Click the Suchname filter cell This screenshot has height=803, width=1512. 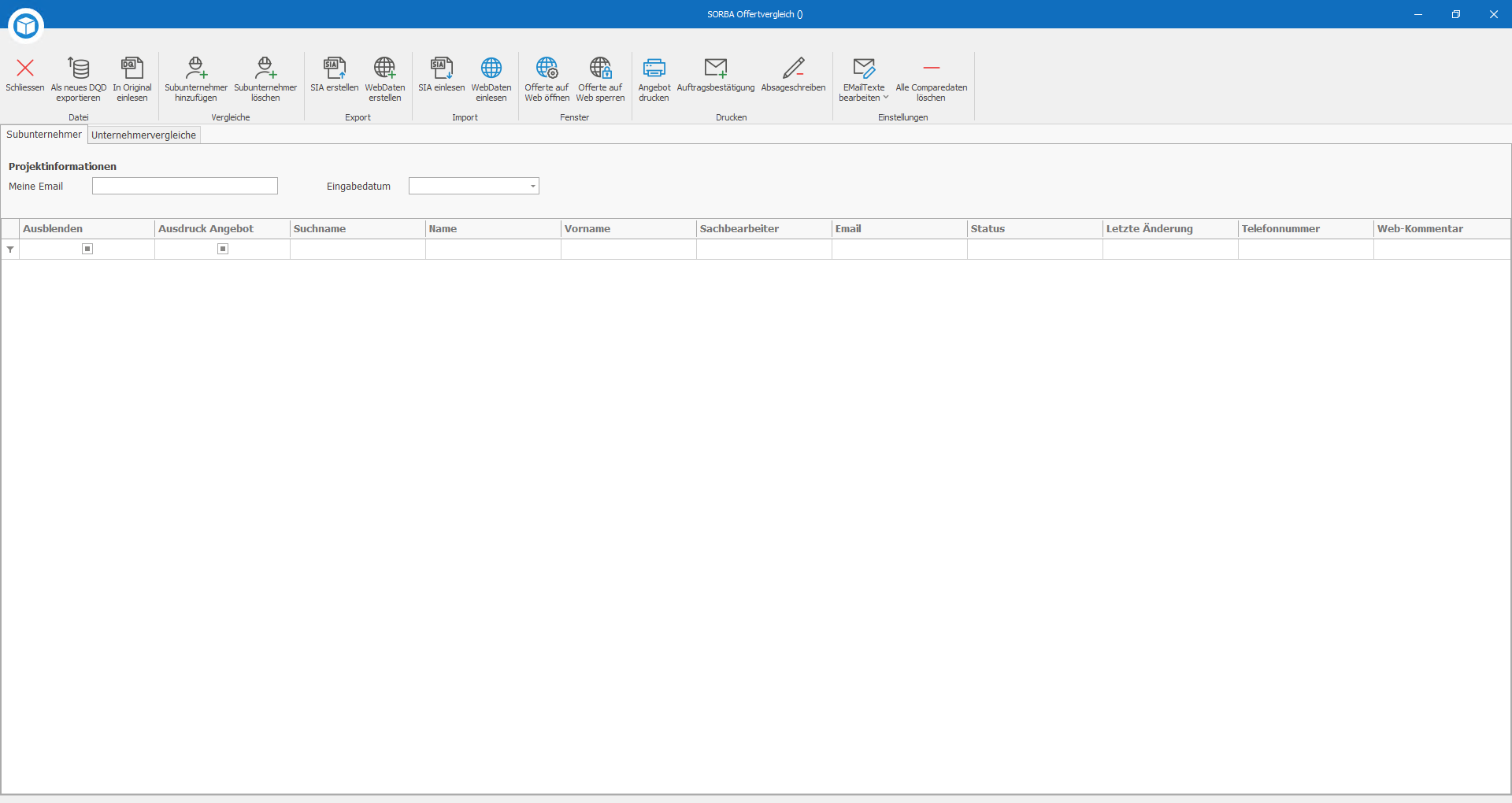358,250
